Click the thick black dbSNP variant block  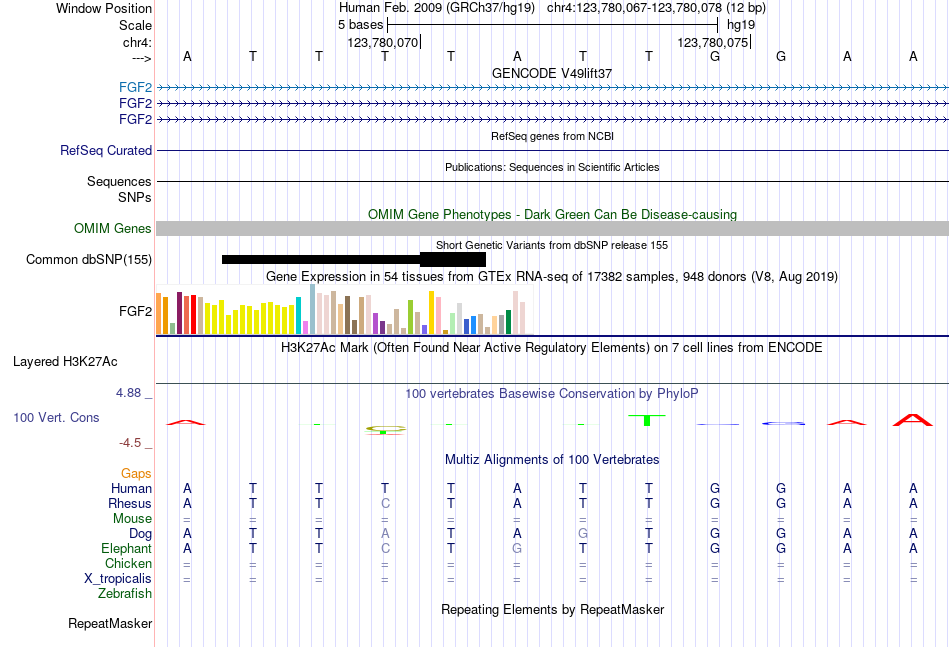(x=453, y=259)
